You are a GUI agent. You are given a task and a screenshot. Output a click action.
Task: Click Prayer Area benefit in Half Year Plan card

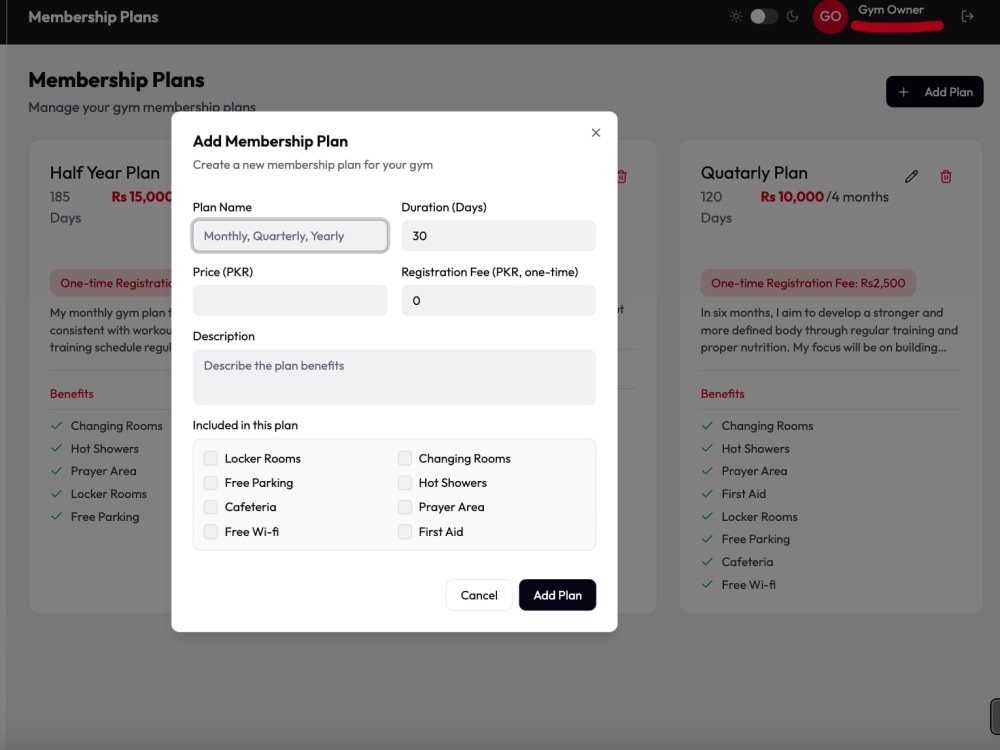pyautogui.click(x=103, y=471)
